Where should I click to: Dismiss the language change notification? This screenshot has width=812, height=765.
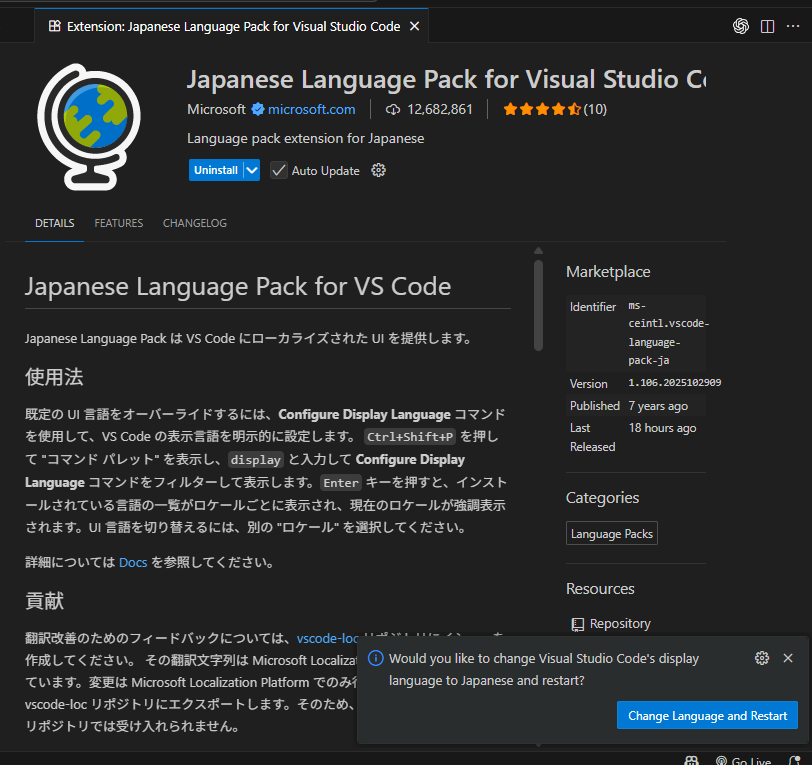788,658
